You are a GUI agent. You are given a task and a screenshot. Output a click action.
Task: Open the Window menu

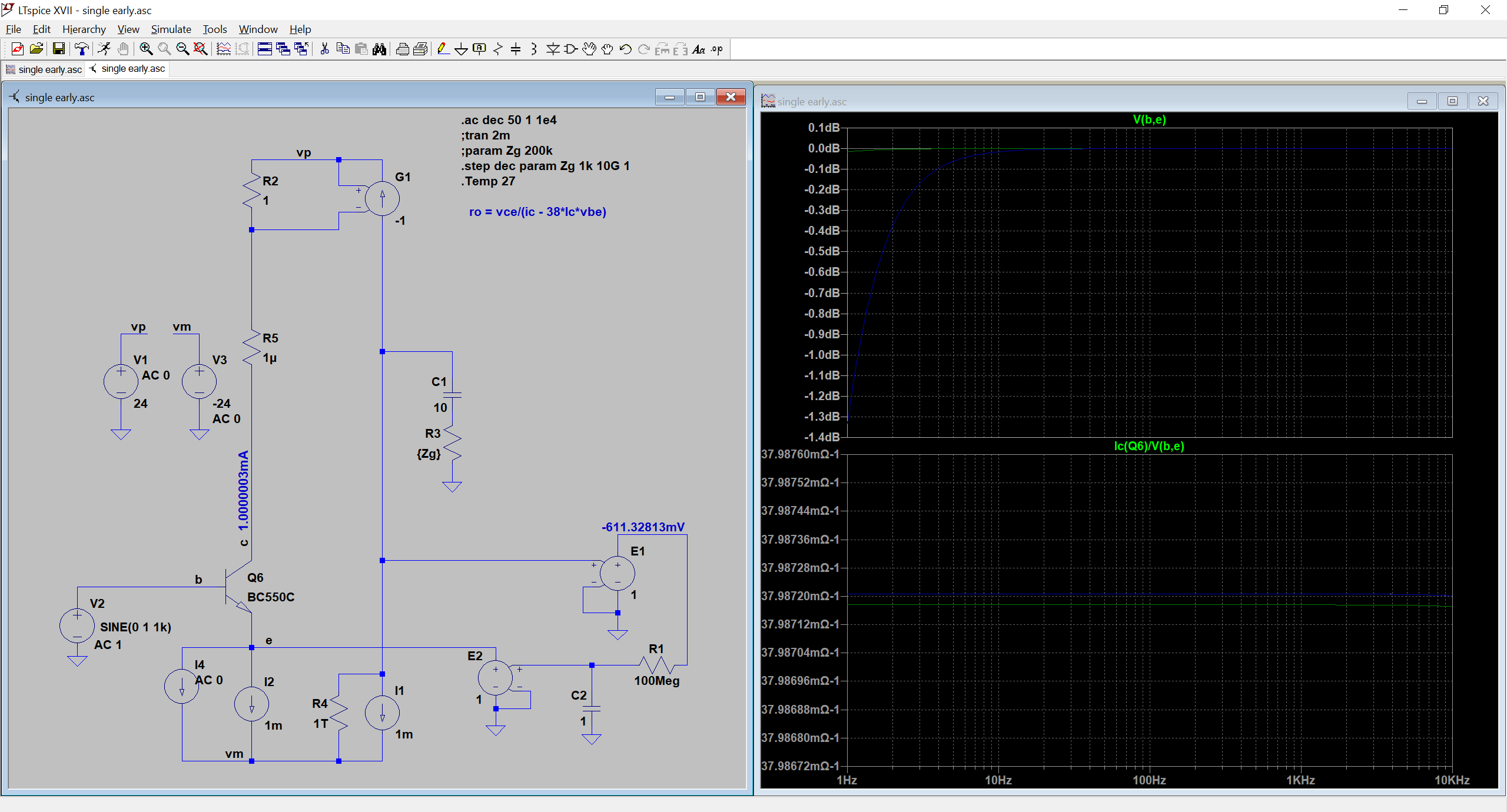(258, 29)
